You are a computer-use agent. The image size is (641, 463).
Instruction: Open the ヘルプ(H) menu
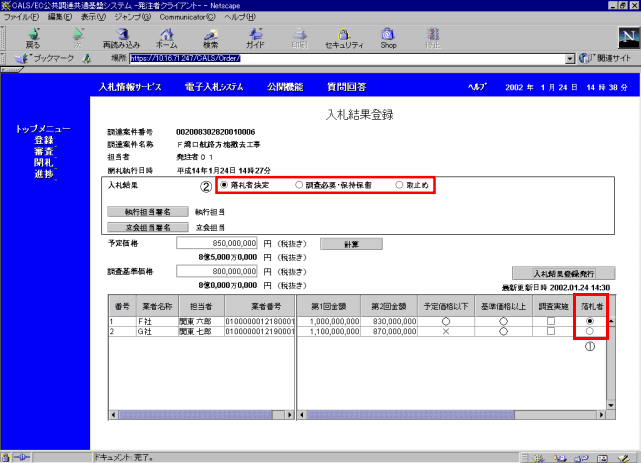240,17
